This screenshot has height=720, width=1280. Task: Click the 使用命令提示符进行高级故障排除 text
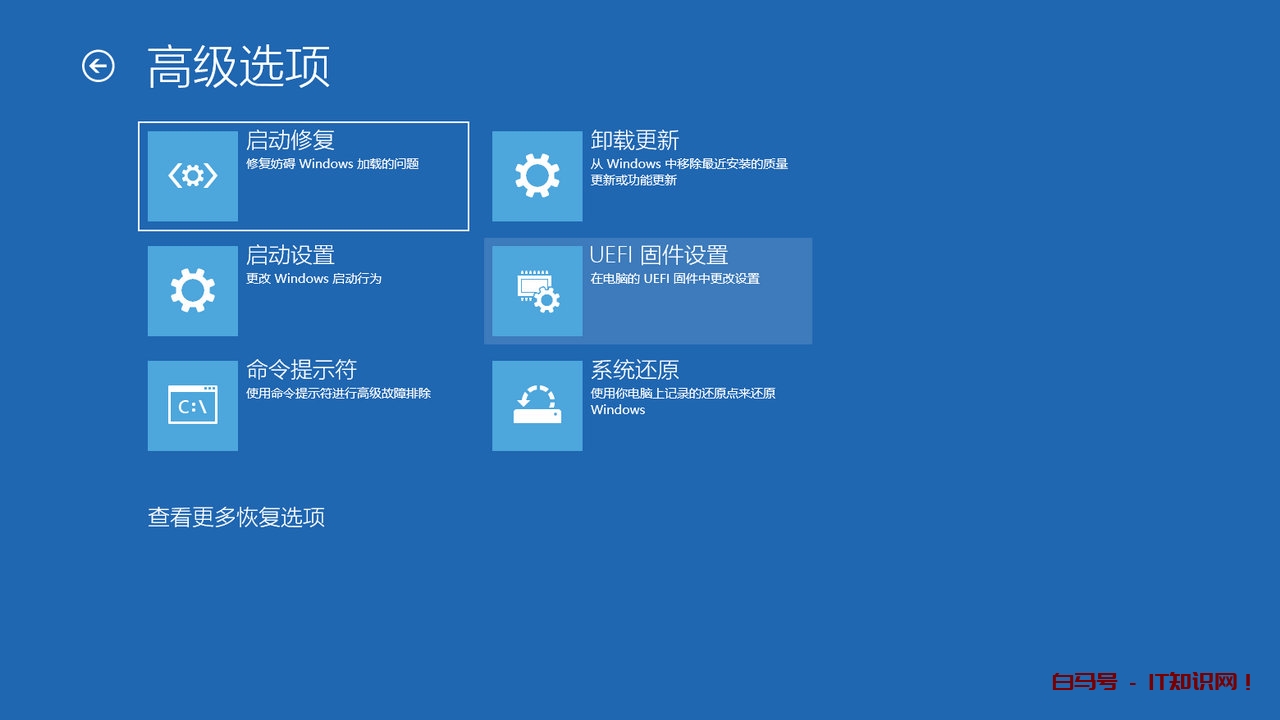coord(339,393)
